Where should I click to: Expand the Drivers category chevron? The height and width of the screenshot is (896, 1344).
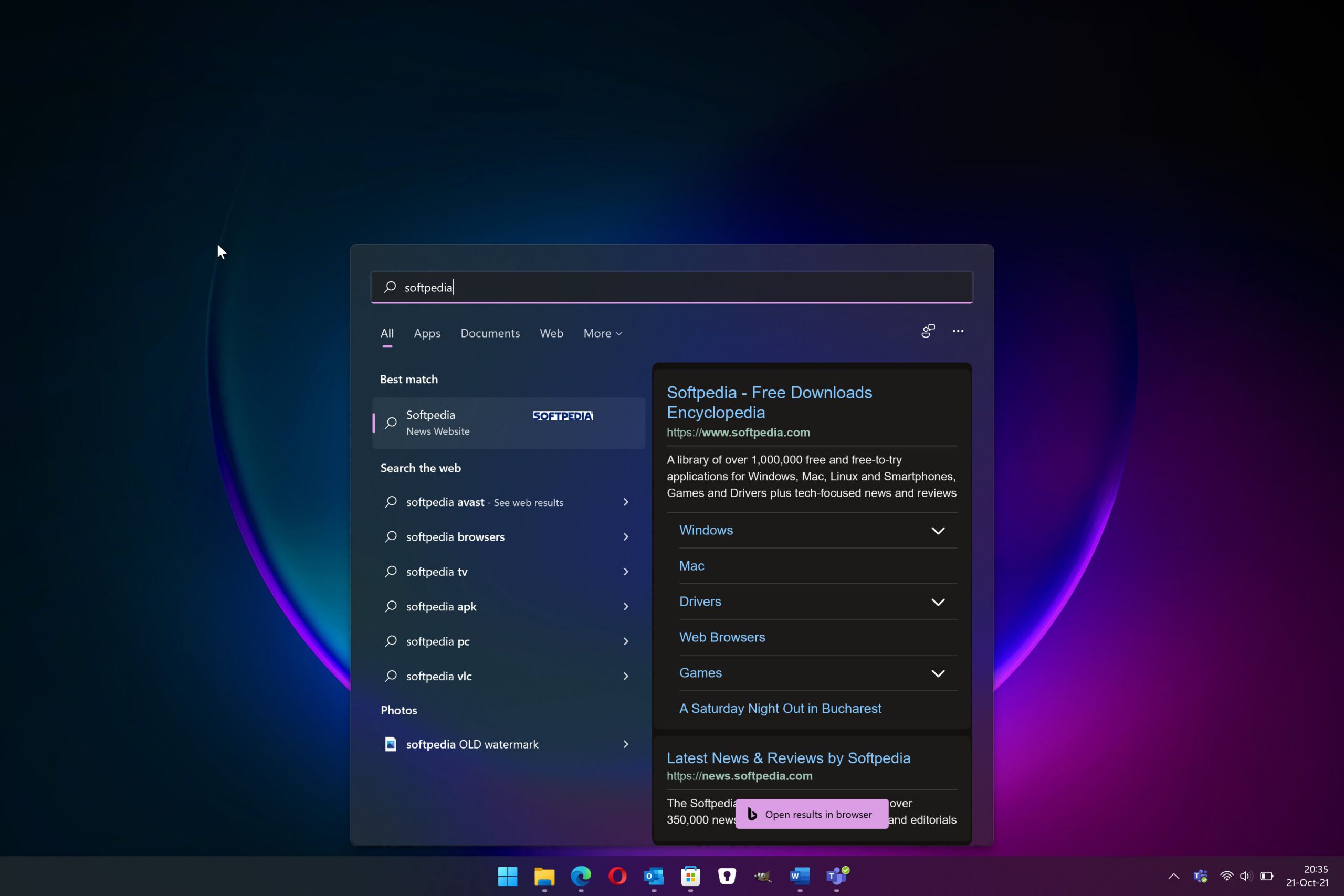click(x=938, y=602)
